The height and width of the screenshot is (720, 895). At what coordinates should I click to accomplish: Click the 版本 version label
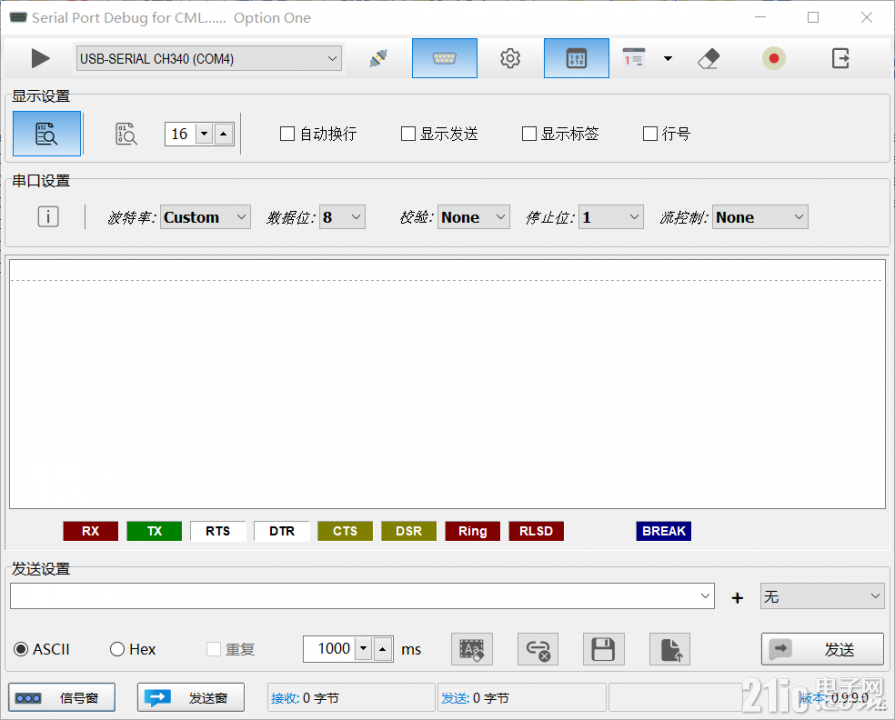(833, 698)
